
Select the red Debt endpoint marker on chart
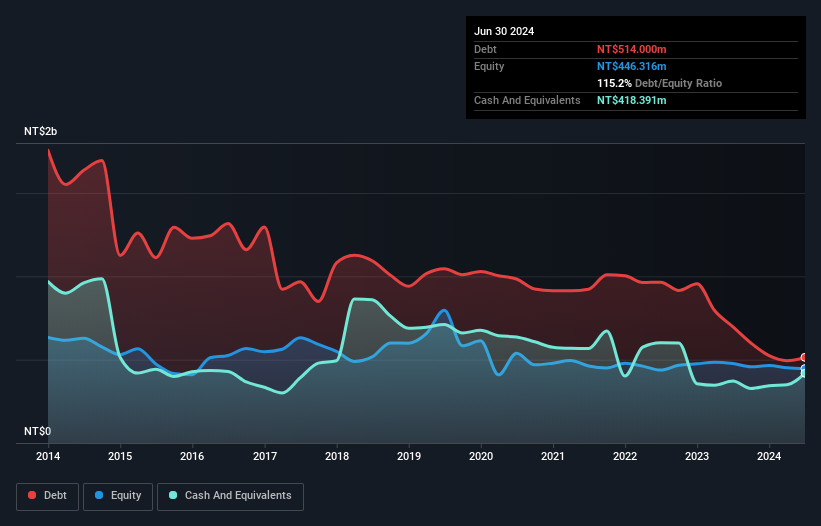click(804, 357)
